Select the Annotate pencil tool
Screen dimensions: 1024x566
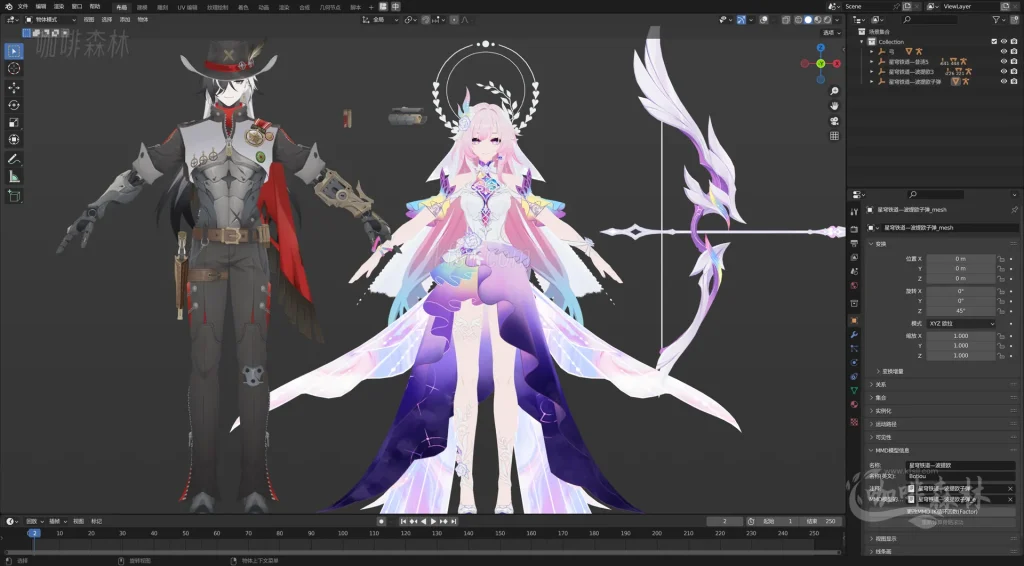(x=14, y=159)
